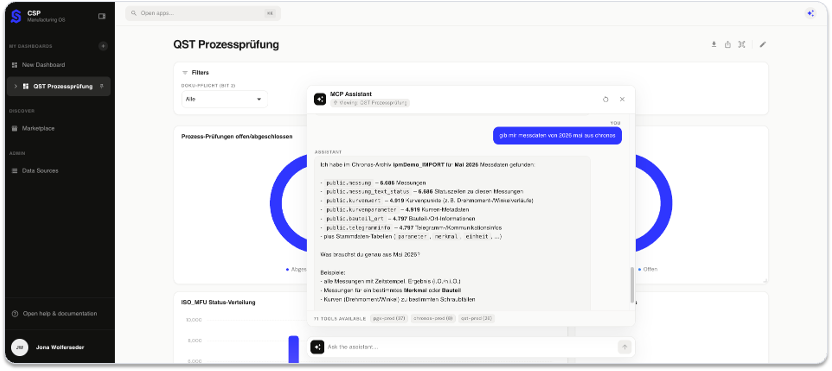Open the Doku-Pflicht 'Alle' dropdown
The image size is (832, 371).
pyautogui.click(x=224, y=99)
